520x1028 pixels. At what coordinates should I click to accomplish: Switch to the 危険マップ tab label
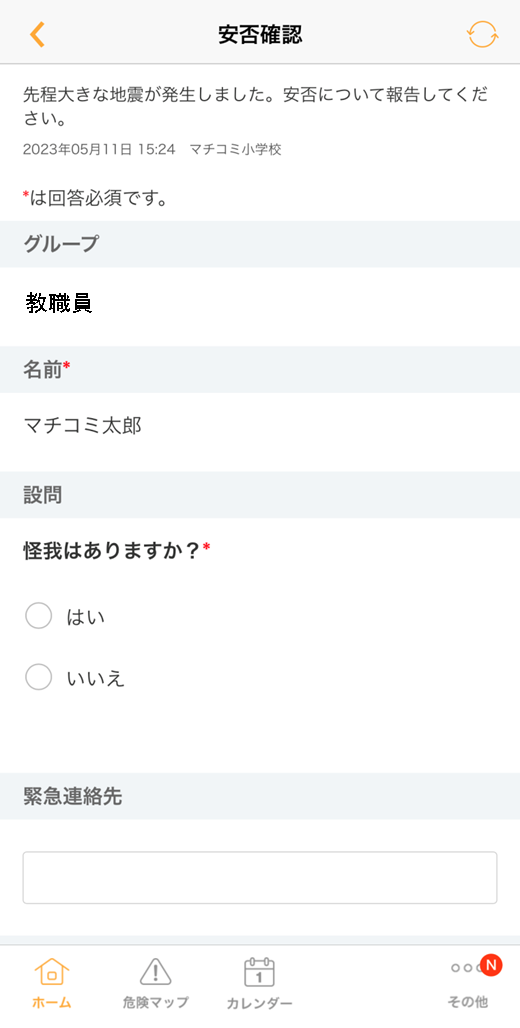155,1002
